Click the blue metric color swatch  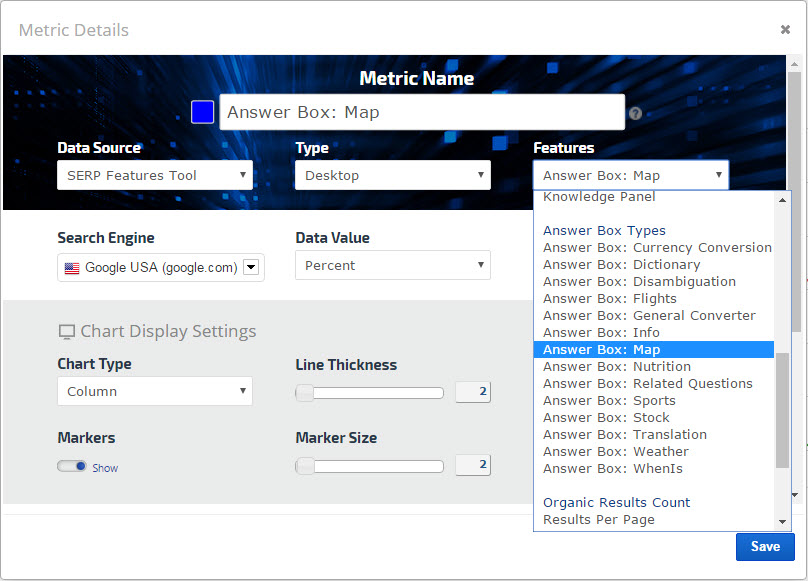pos(203,112)
